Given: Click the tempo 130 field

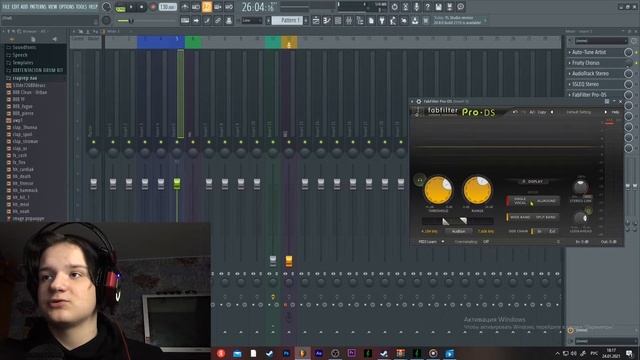Looking at the screenshot, I should tap(167, 7).
